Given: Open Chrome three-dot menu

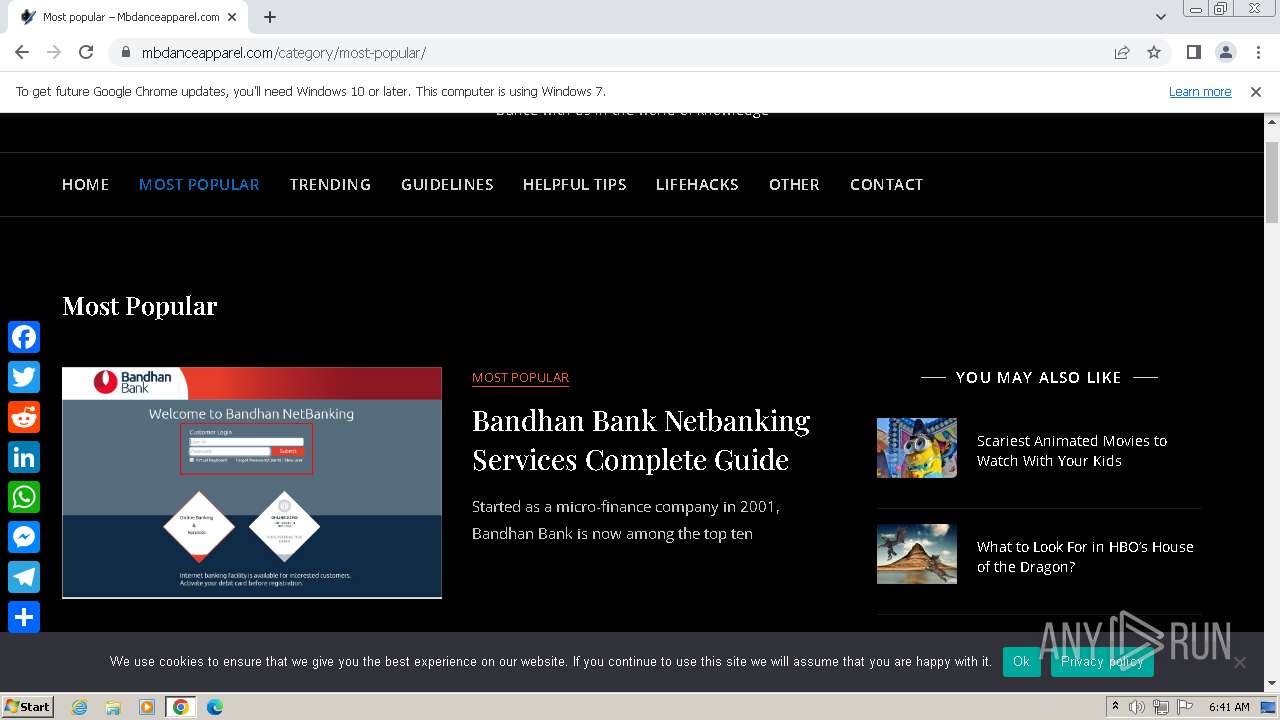Looking at the screenshot, I should pos(1258,52).
